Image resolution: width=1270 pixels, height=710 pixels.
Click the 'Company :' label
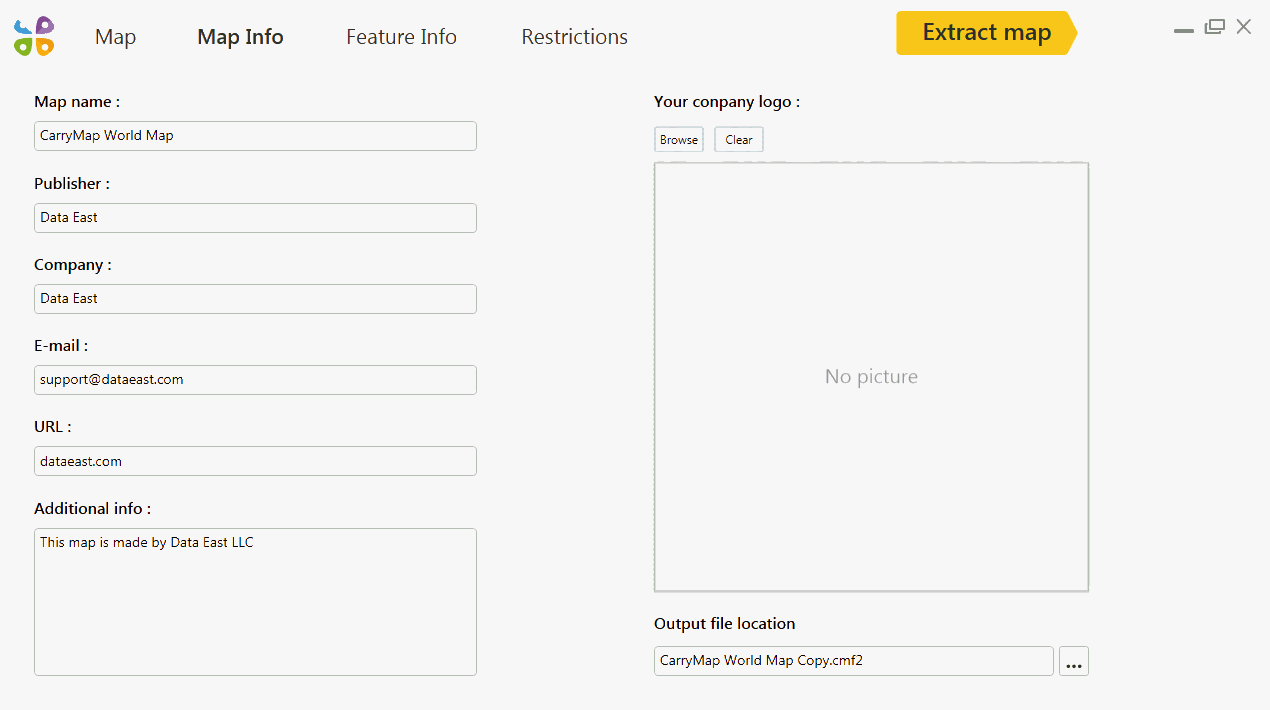[73, 265]
